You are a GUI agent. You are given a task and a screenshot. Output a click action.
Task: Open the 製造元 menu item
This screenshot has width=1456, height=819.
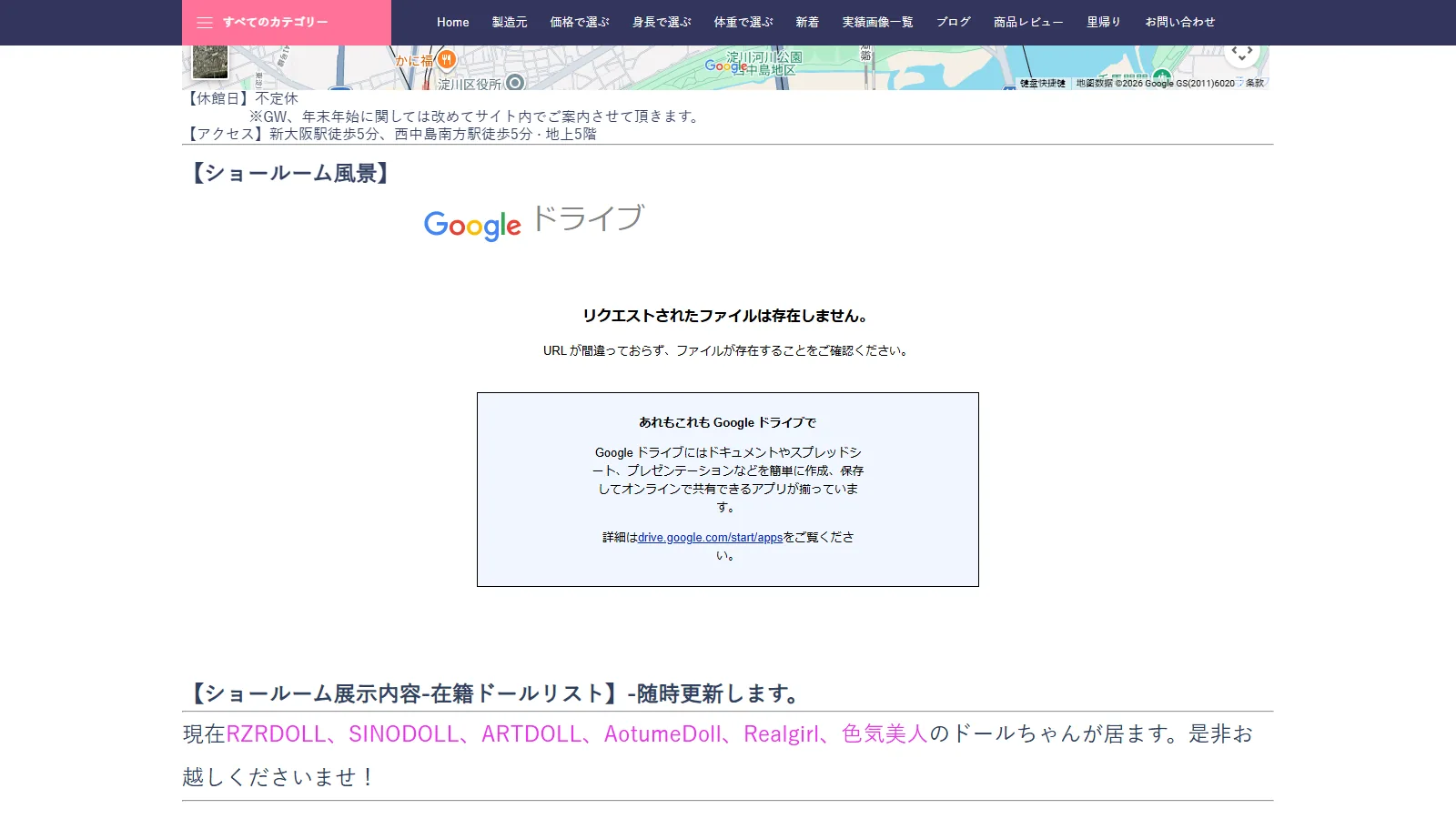(510, 23)
